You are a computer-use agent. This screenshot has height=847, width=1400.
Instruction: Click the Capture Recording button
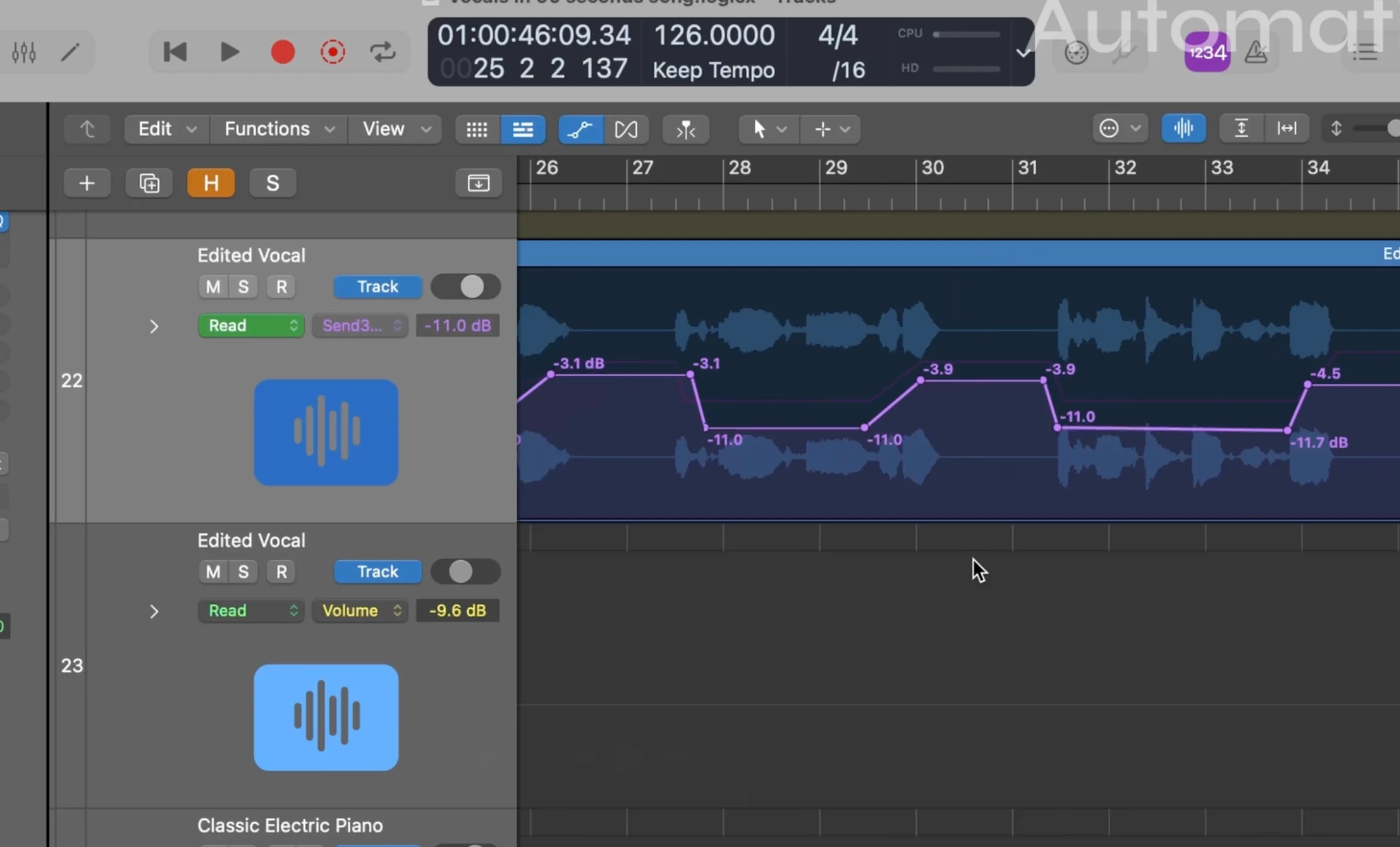(x=332, y=52)
